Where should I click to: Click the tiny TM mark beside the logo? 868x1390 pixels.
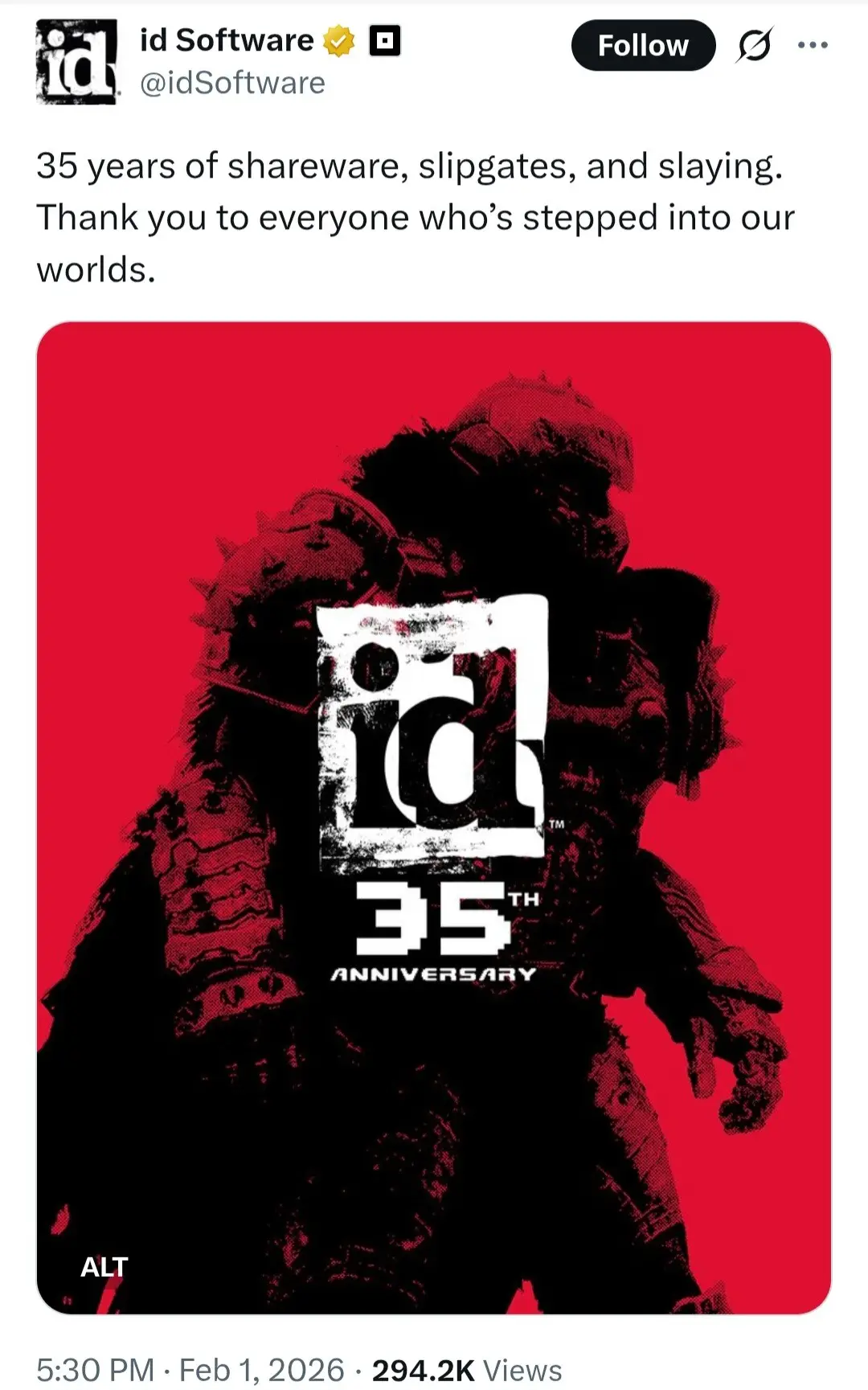tap(556, 824)
